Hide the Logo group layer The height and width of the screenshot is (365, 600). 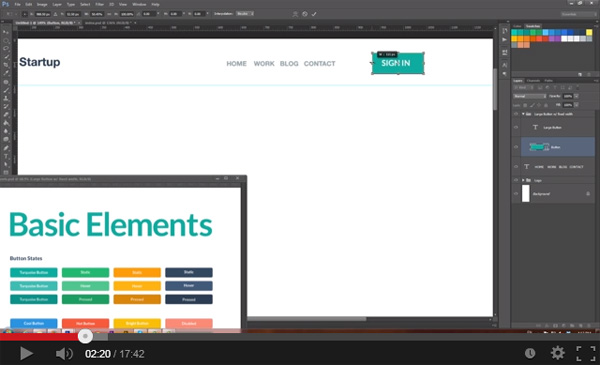point(516,180)
